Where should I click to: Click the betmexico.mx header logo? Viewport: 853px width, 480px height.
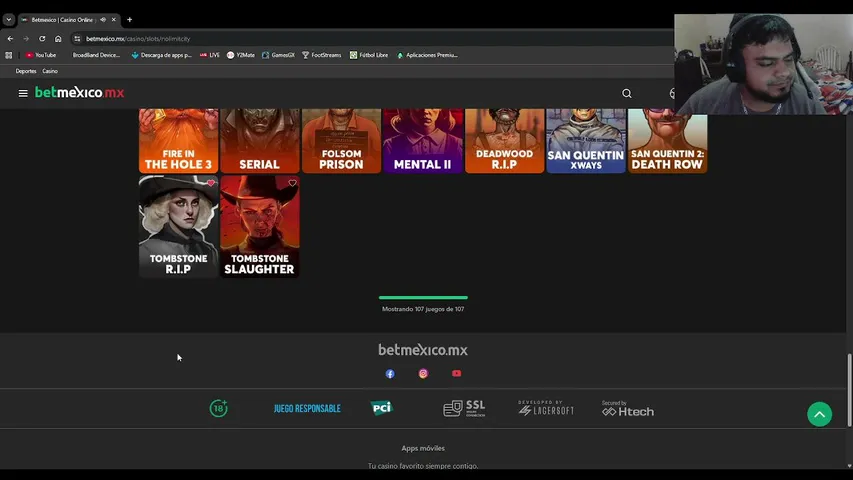coord(79,93)
